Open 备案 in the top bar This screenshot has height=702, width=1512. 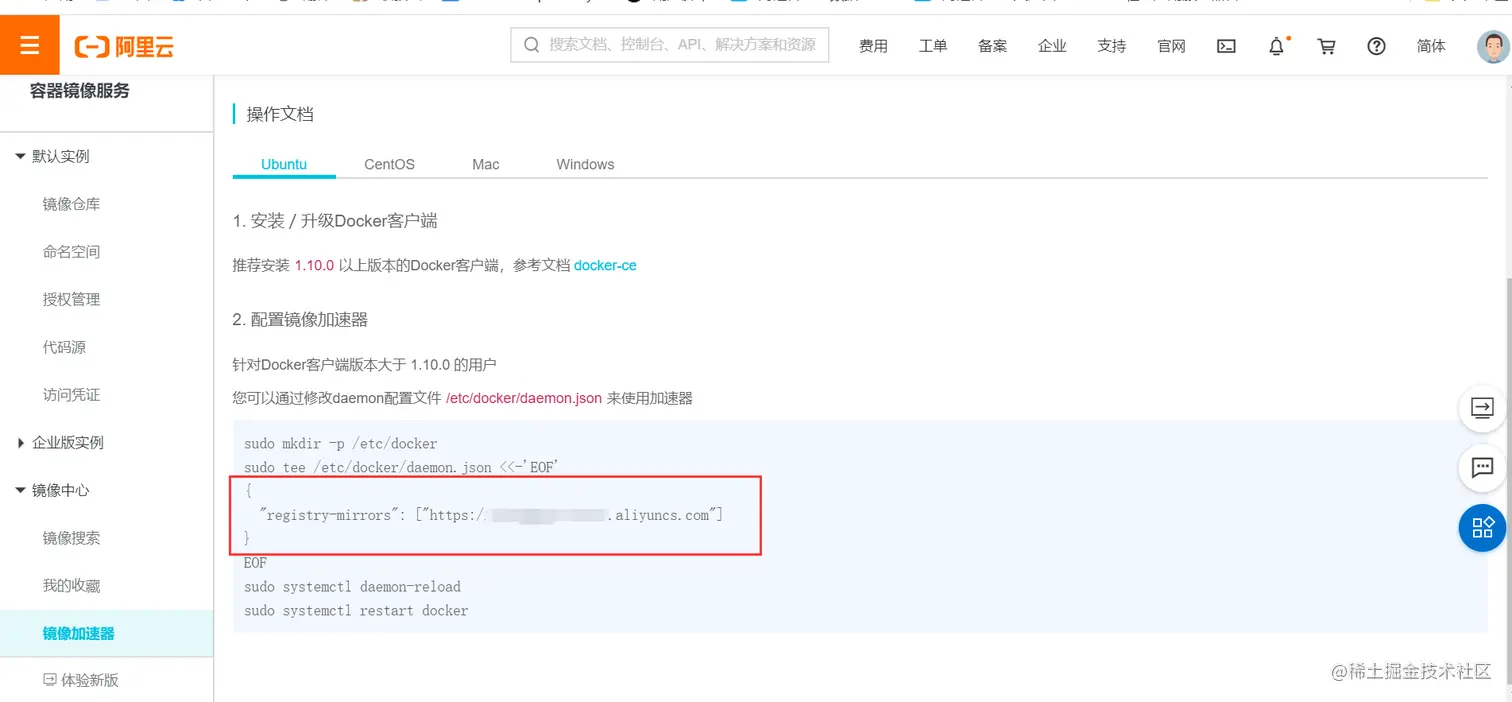coord(993,46)
